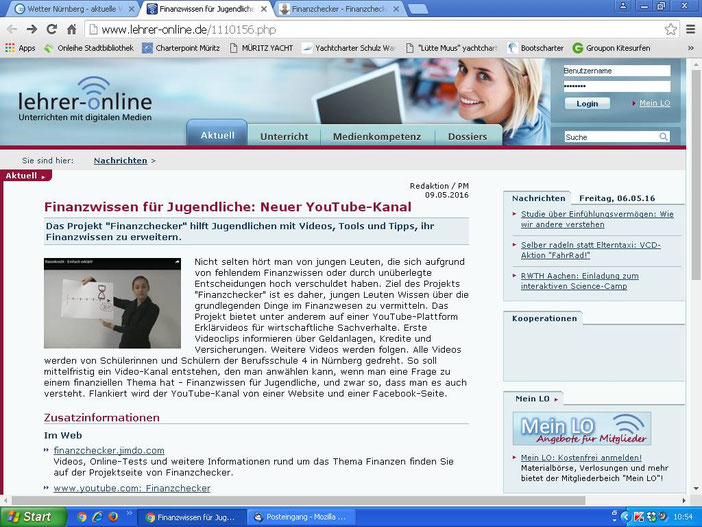Open the Selber radeln statt Elterntaxi link
The width and height of the screenshot is (702, 527).
590,250
